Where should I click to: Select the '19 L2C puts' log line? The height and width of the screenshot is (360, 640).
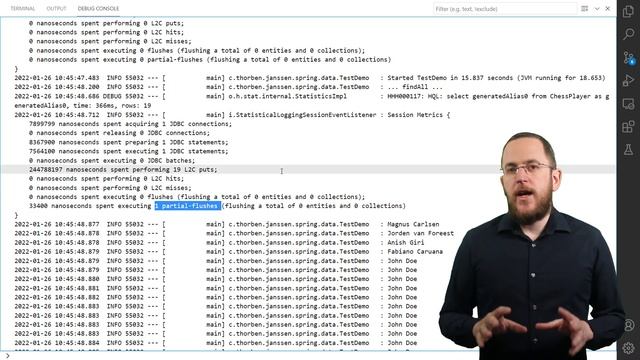[x=123, y=169]
